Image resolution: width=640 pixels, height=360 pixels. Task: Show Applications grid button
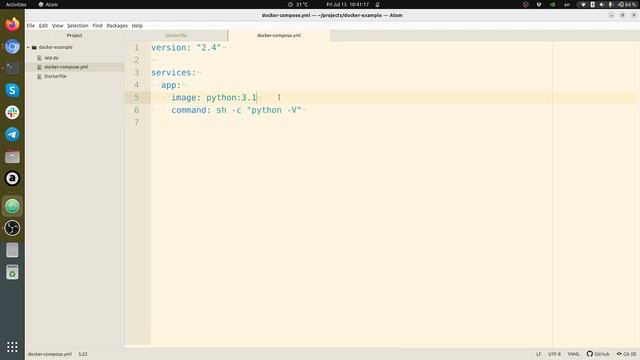tap(12, 347)
